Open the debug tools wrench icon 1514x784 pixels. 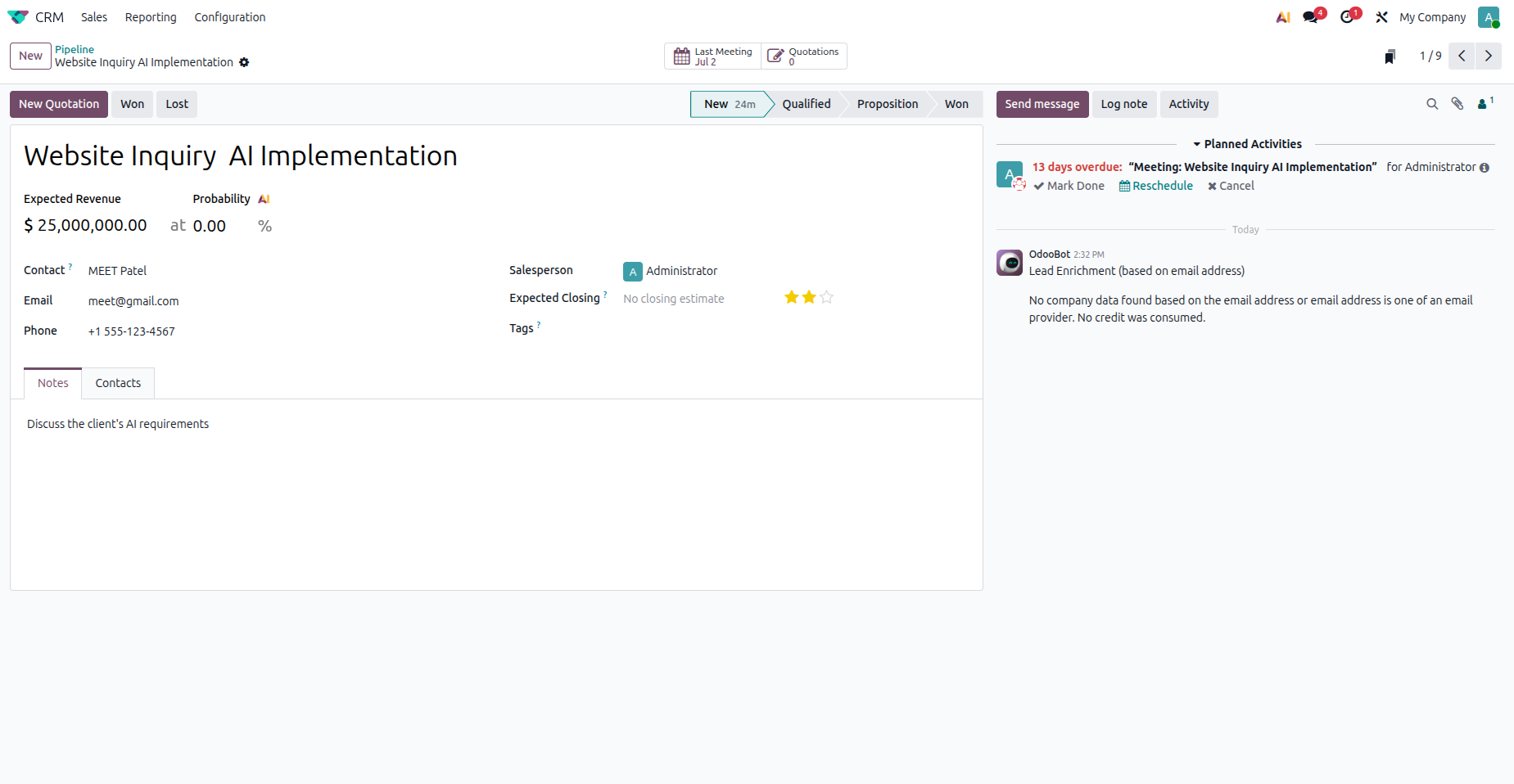point(1381,17)
